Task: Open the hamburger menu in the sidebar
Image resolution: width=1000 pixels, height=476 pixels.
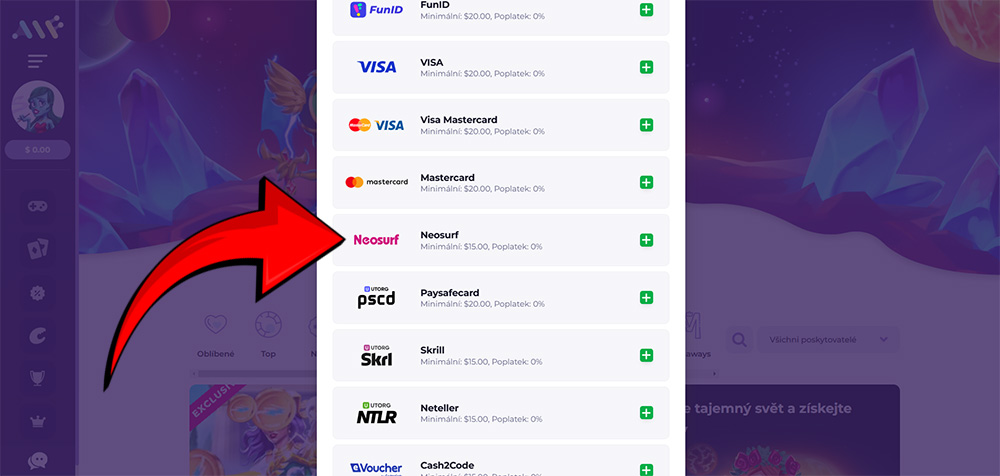Action: pyautogui.click(x=38, y=62)
